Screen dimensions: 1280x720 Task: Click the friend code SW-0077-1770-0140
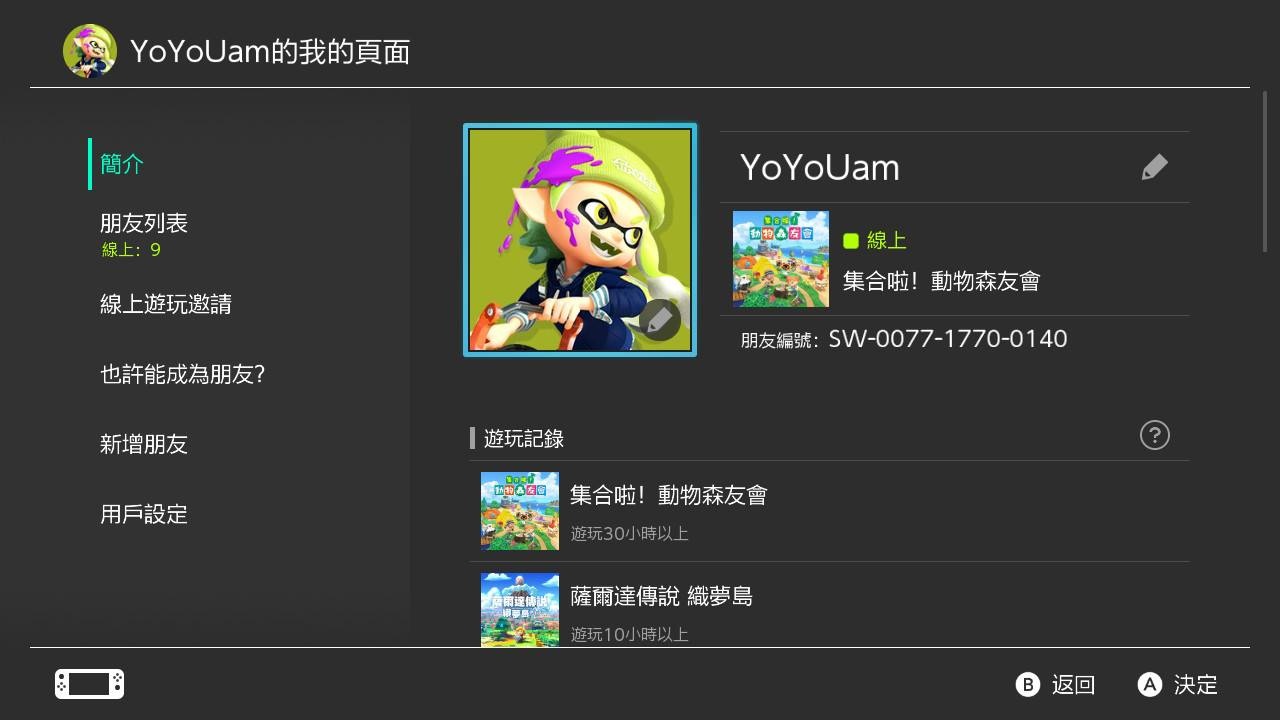[948, 339]
